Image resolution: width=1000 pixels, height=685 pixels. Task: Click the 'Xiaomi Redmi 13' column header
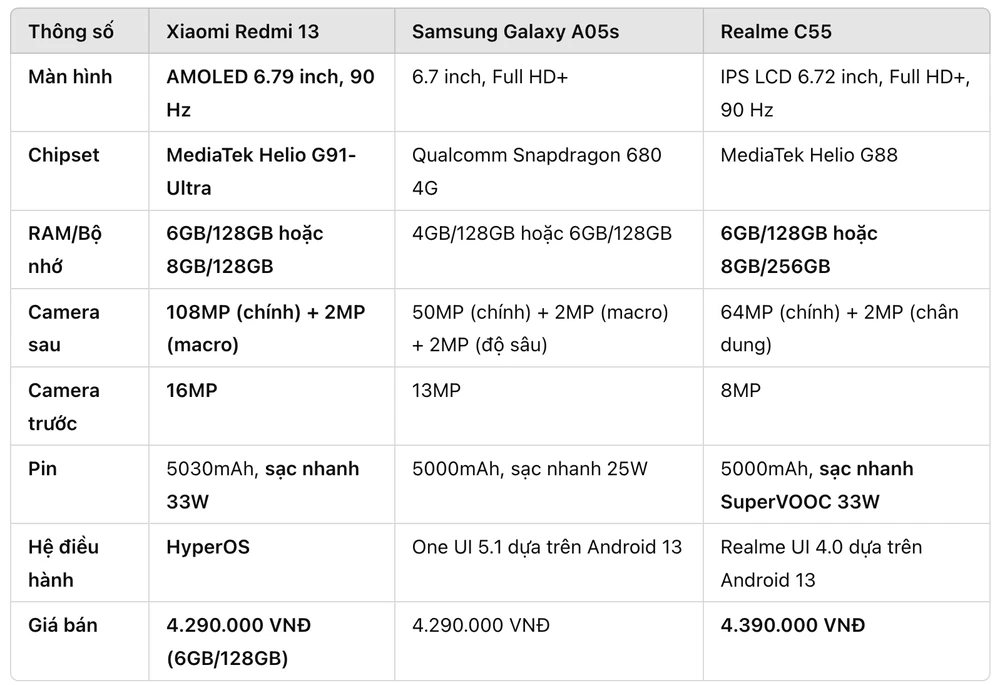click(x=243, y=31)
